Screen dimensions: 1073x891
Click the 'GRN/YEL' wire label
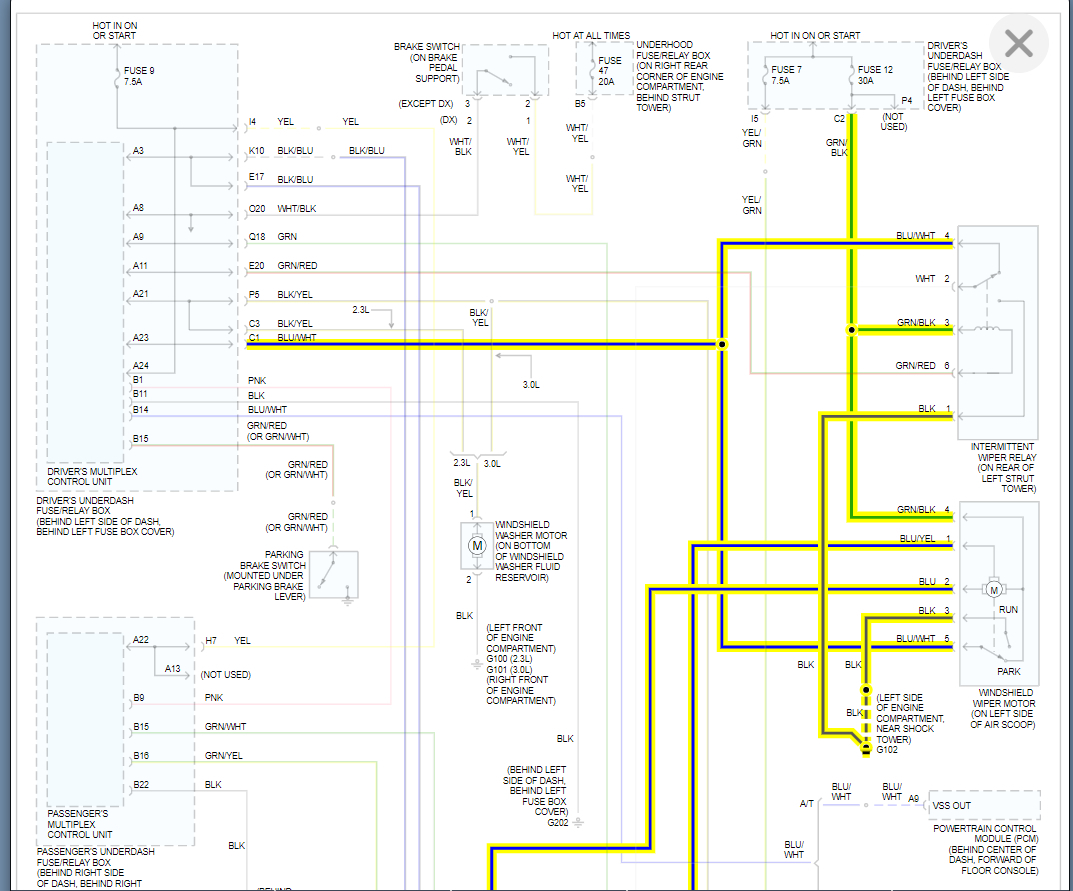click(x=224, y=756)
